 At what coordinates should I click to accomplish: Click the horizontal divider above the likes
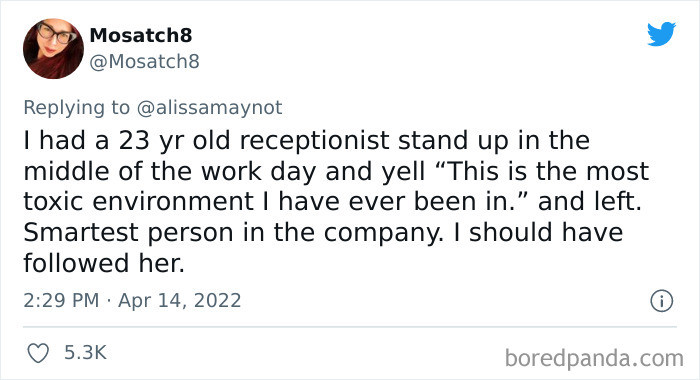pos(350,327)
